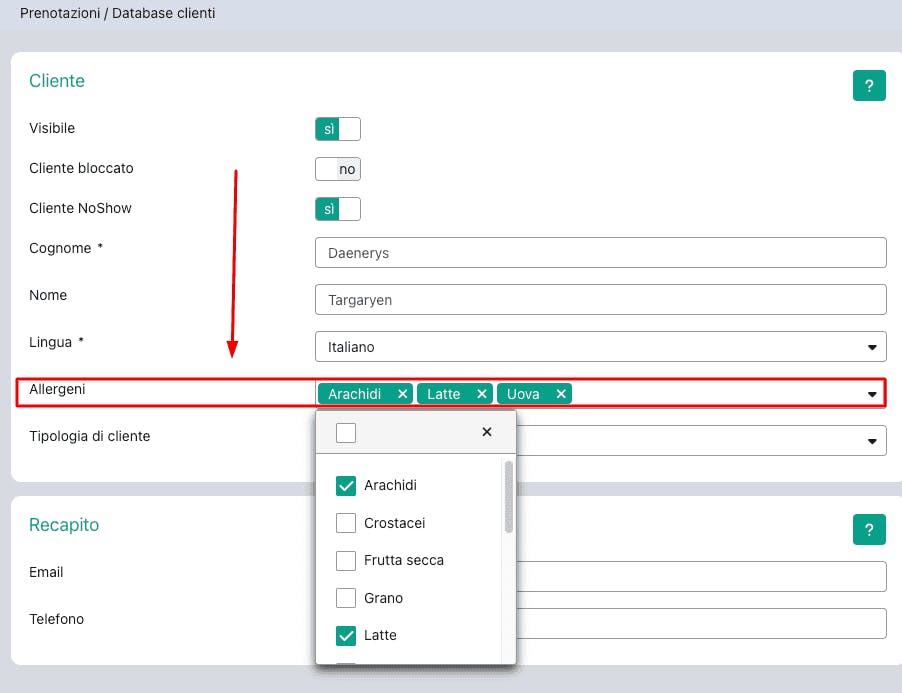Toggle the Visibile switch
The height and width of the screenshot is (693, 902).
337,129
